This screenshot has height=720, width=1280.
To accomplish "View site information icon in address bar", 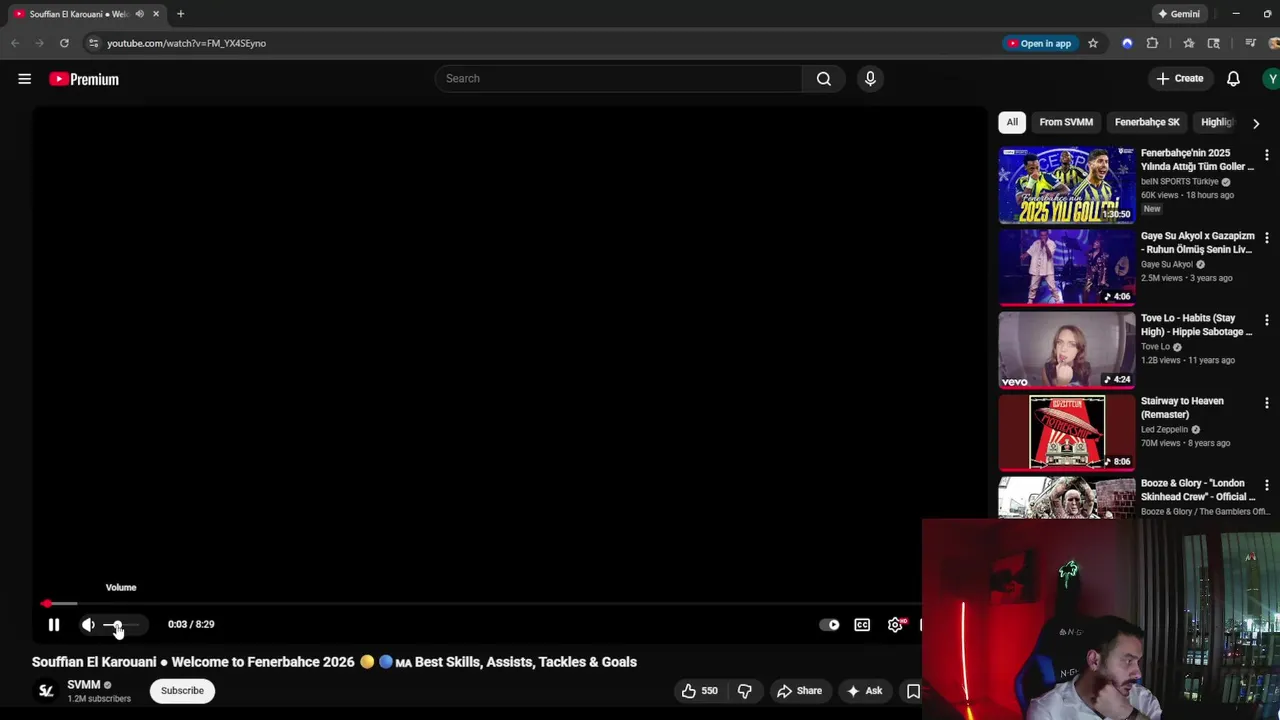I will pos(93,43).
